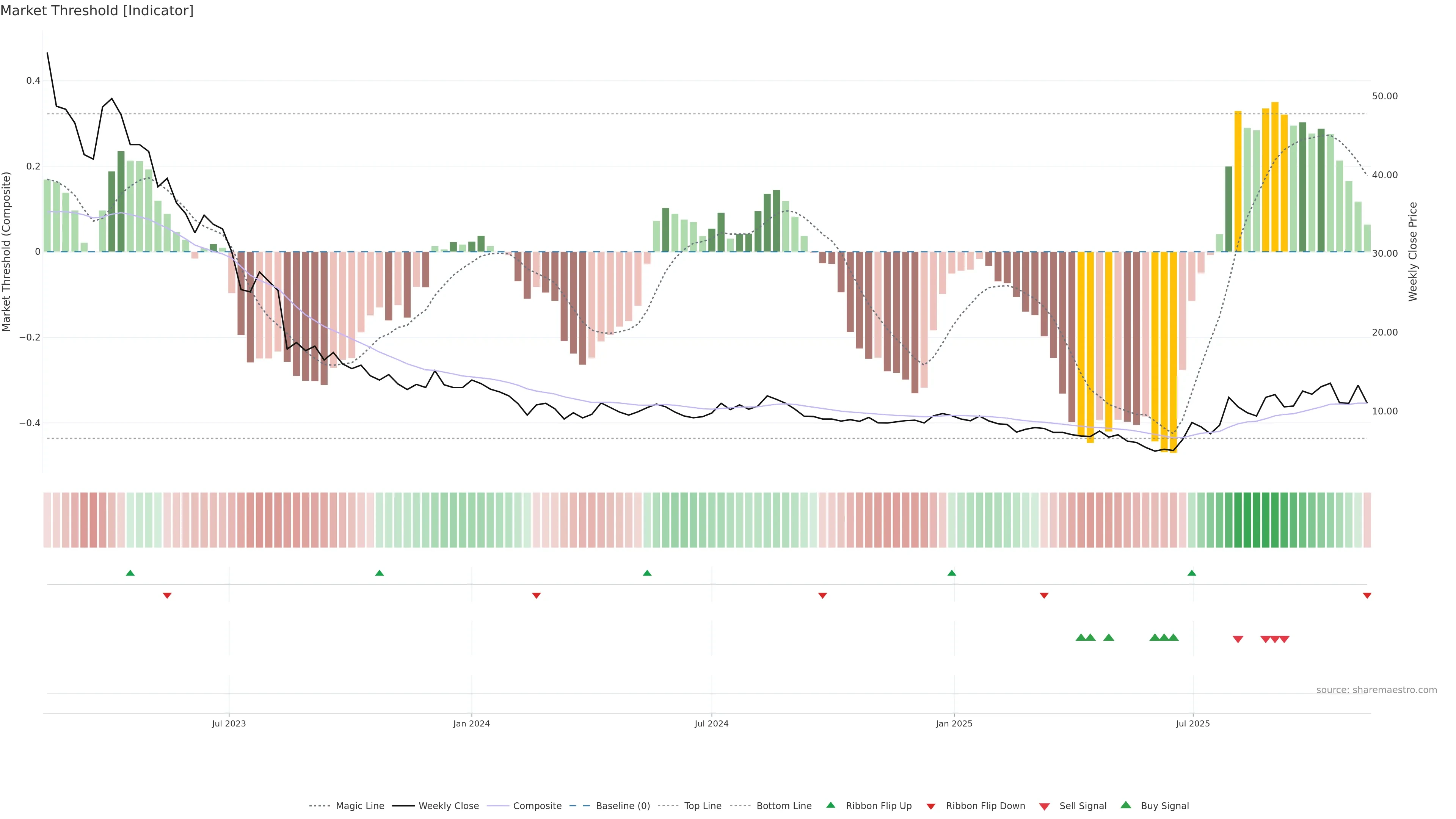
Task: Click the Top Line legend label
Action: (x=703, y=806)
